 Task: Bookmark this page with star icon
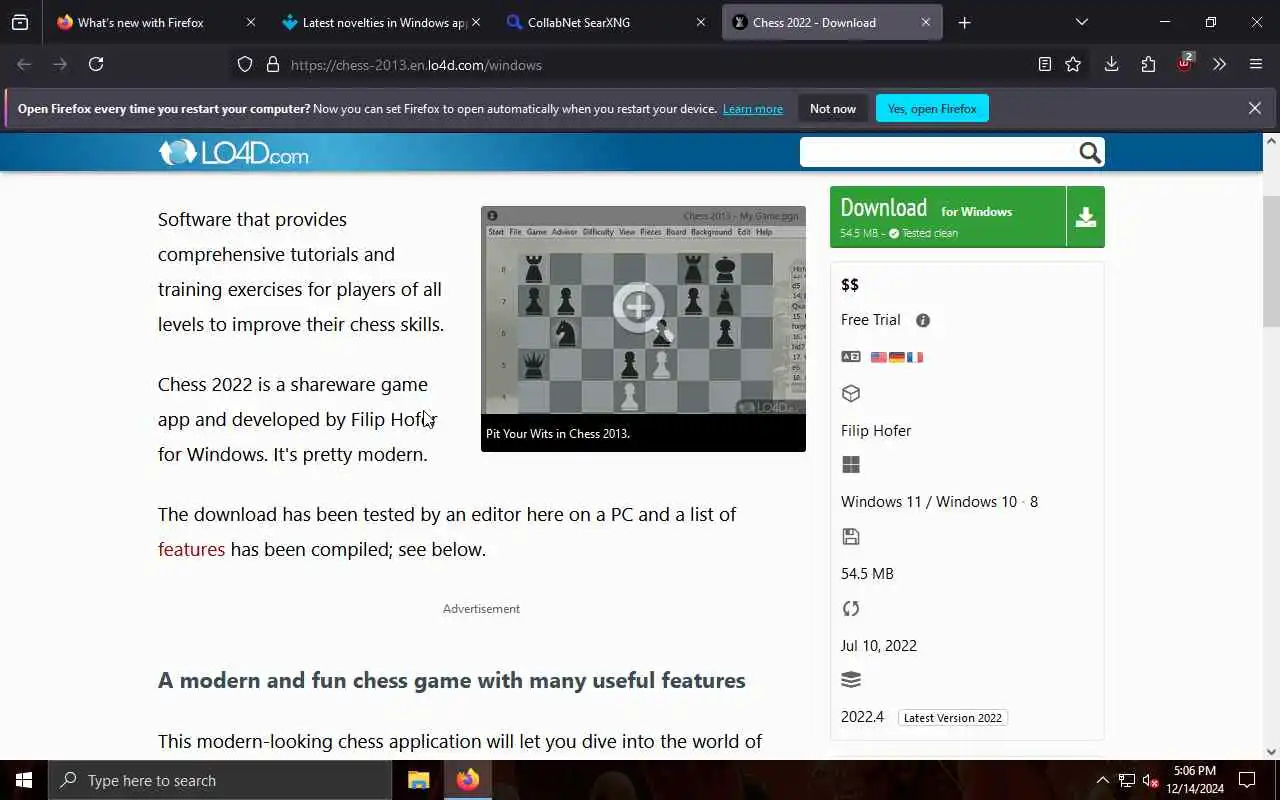pyautogui.click(x=1073, y=64)
